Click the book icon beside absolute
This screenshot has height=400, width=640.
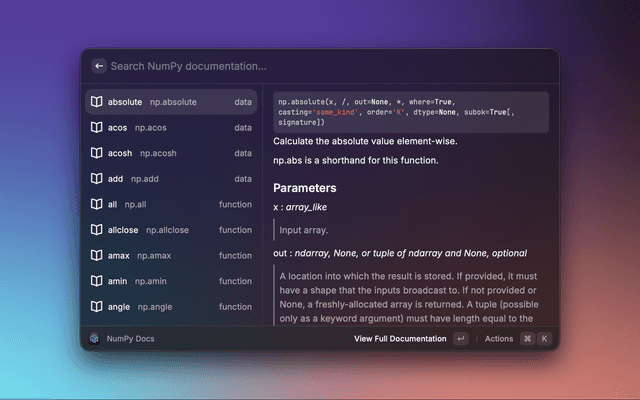pyautogui.click(x=96, y=102)
